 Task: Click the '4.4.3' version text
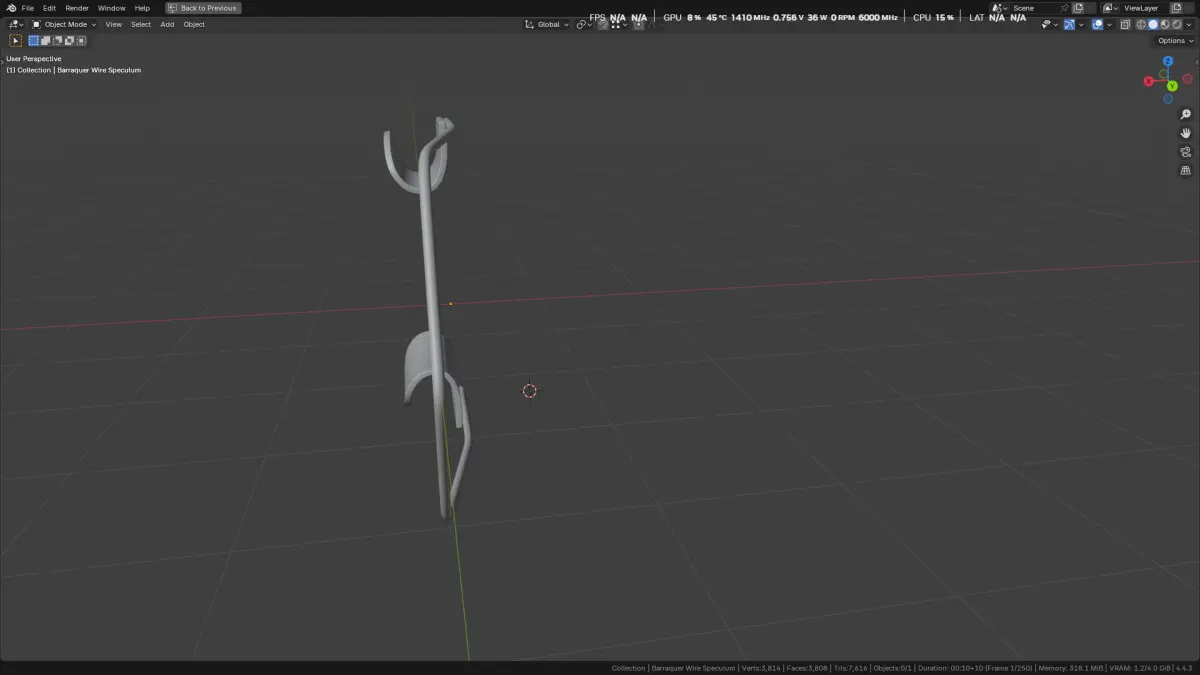(1184, 668)
